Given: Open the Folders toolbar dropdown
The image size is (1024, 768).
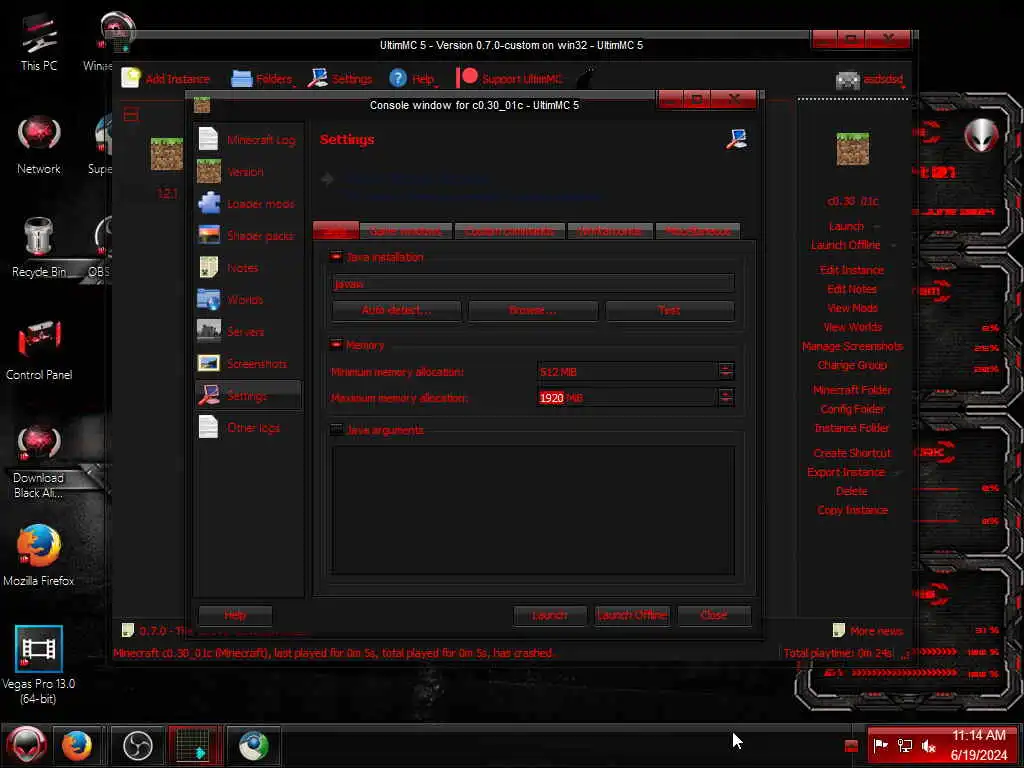Looking at the screenshot, I should [x=262, y=78].
